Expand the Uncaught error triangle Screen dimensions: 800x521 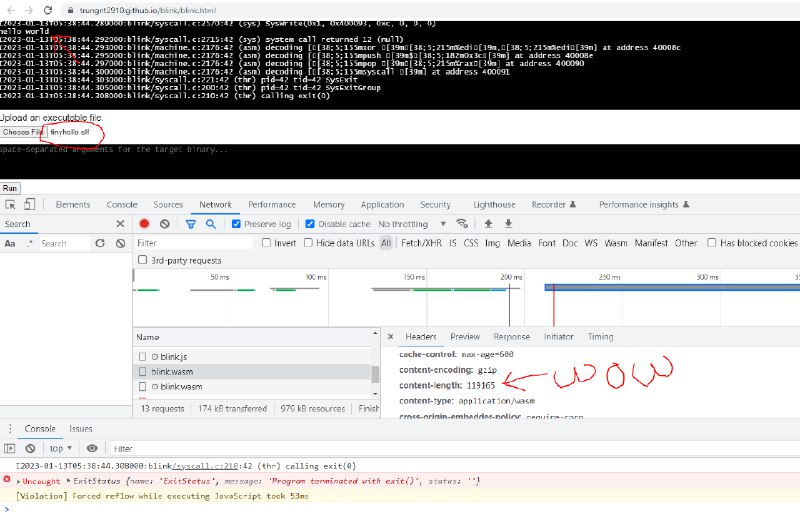point(19,481)
